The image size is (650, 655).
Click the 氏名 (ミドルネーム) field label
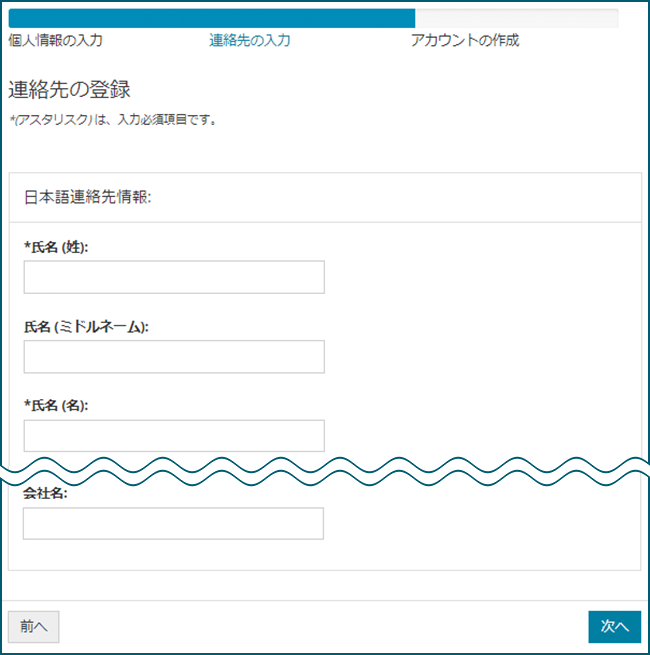click(86, 327)
